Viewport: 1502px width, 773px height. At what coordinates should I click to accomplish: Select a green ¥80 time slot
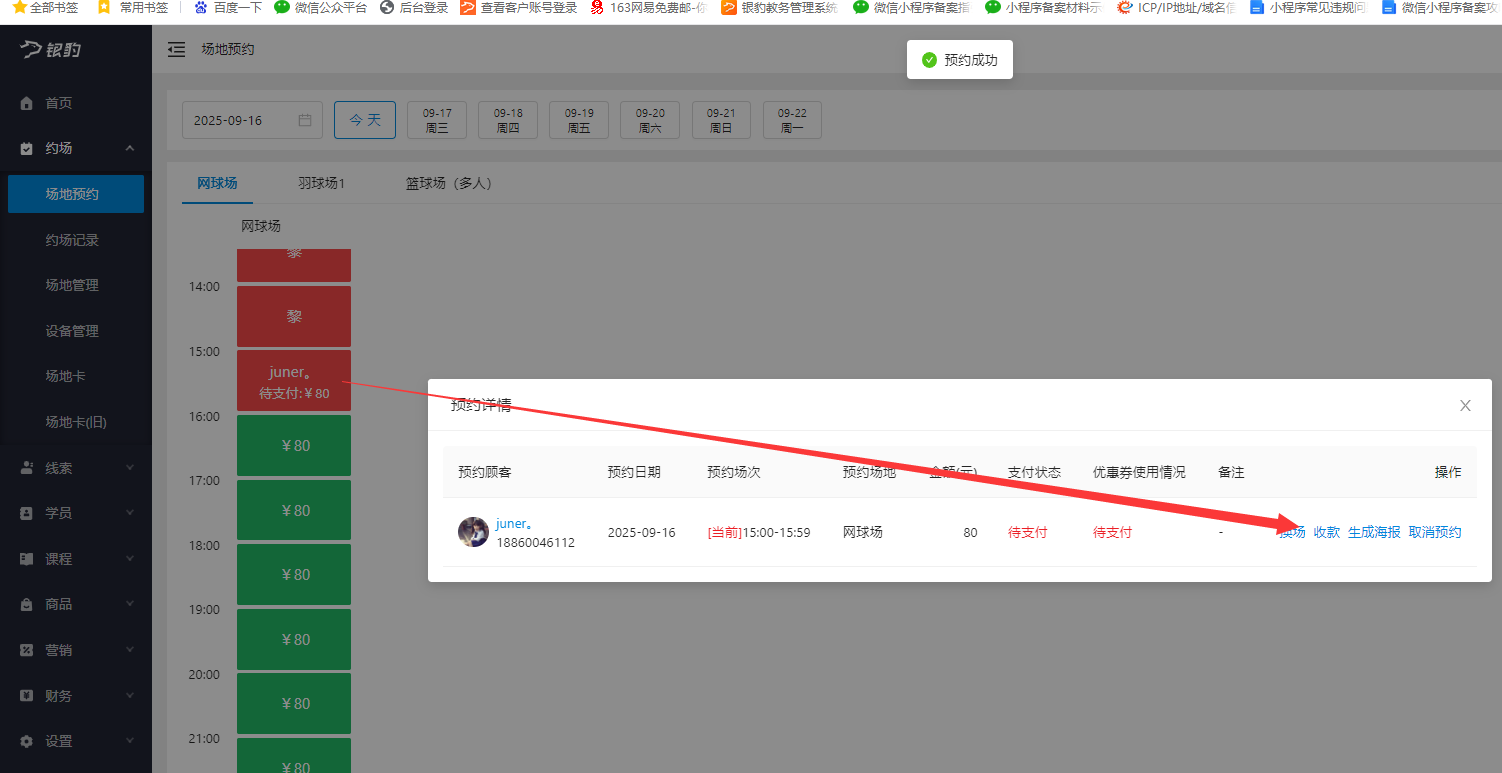point(293,445)
